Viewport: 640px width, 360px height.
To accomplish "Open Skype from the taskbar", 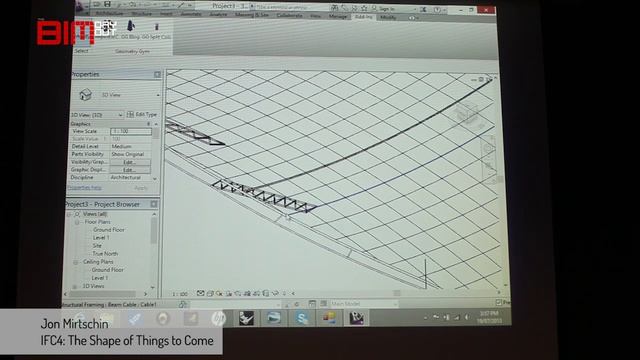I will [x=302, y=318].
